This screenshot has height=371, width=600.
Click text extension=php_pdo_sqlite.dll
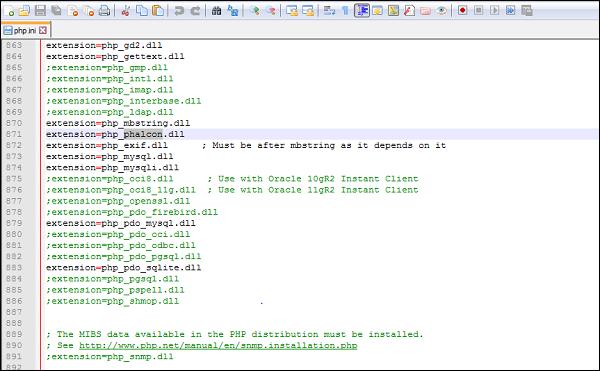click(124, 267)
